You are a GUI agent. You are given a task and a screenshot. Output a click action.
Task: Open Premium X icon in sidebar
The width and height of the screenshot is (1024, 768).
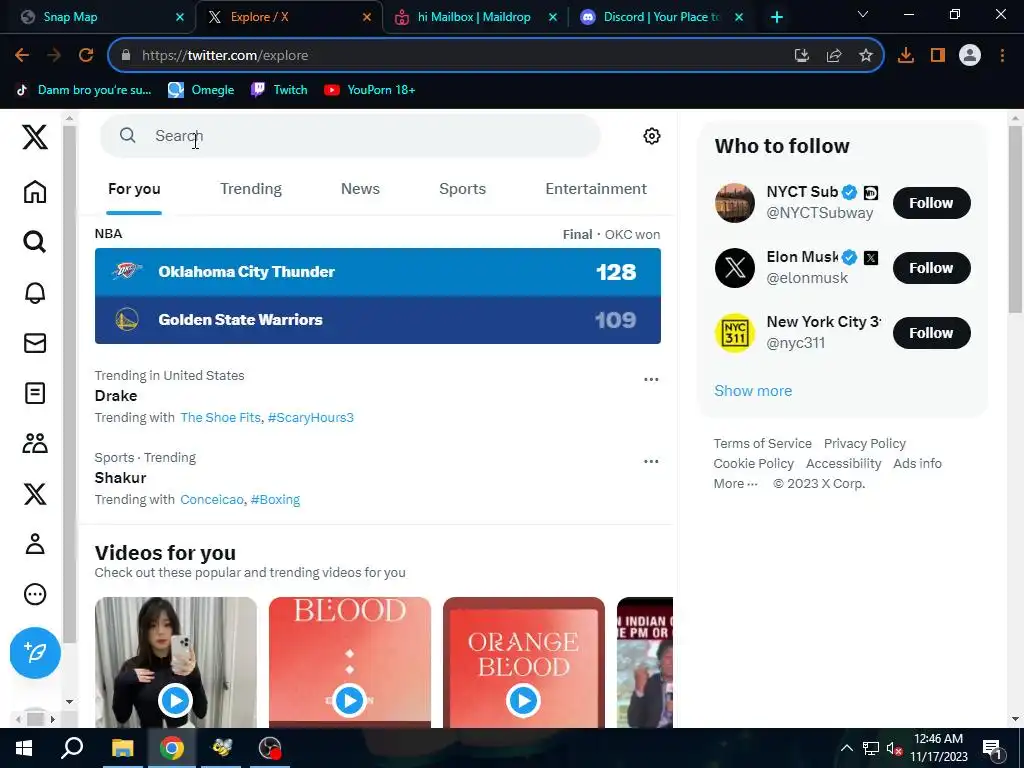(35, 494)
